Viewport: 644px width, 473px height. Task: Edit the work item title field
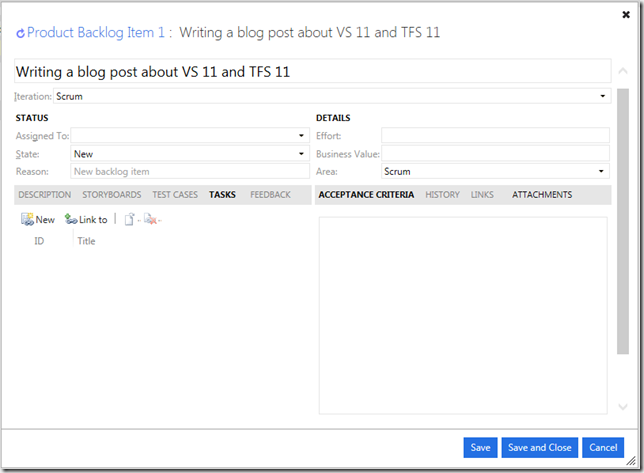(313, 71)
